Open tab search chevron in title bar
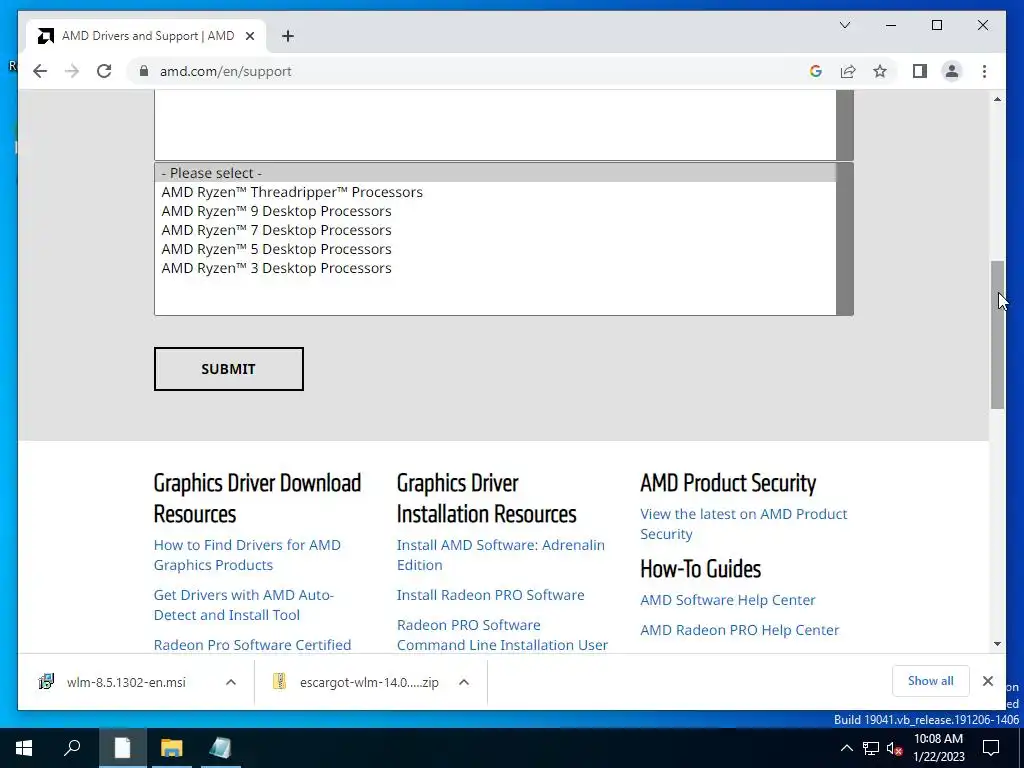 [x=845, y=25]
